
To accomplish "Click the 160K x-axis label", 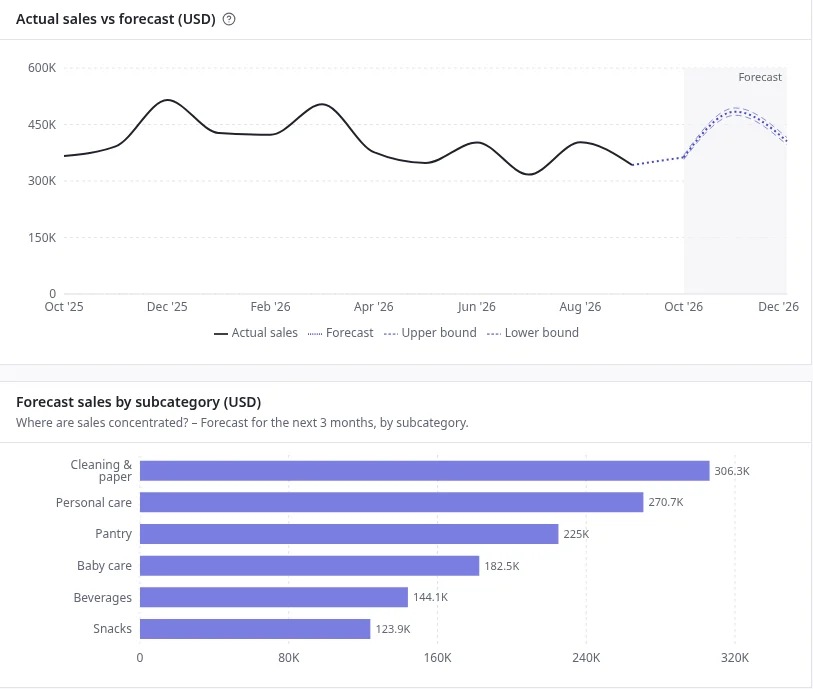I will [438, 658].
